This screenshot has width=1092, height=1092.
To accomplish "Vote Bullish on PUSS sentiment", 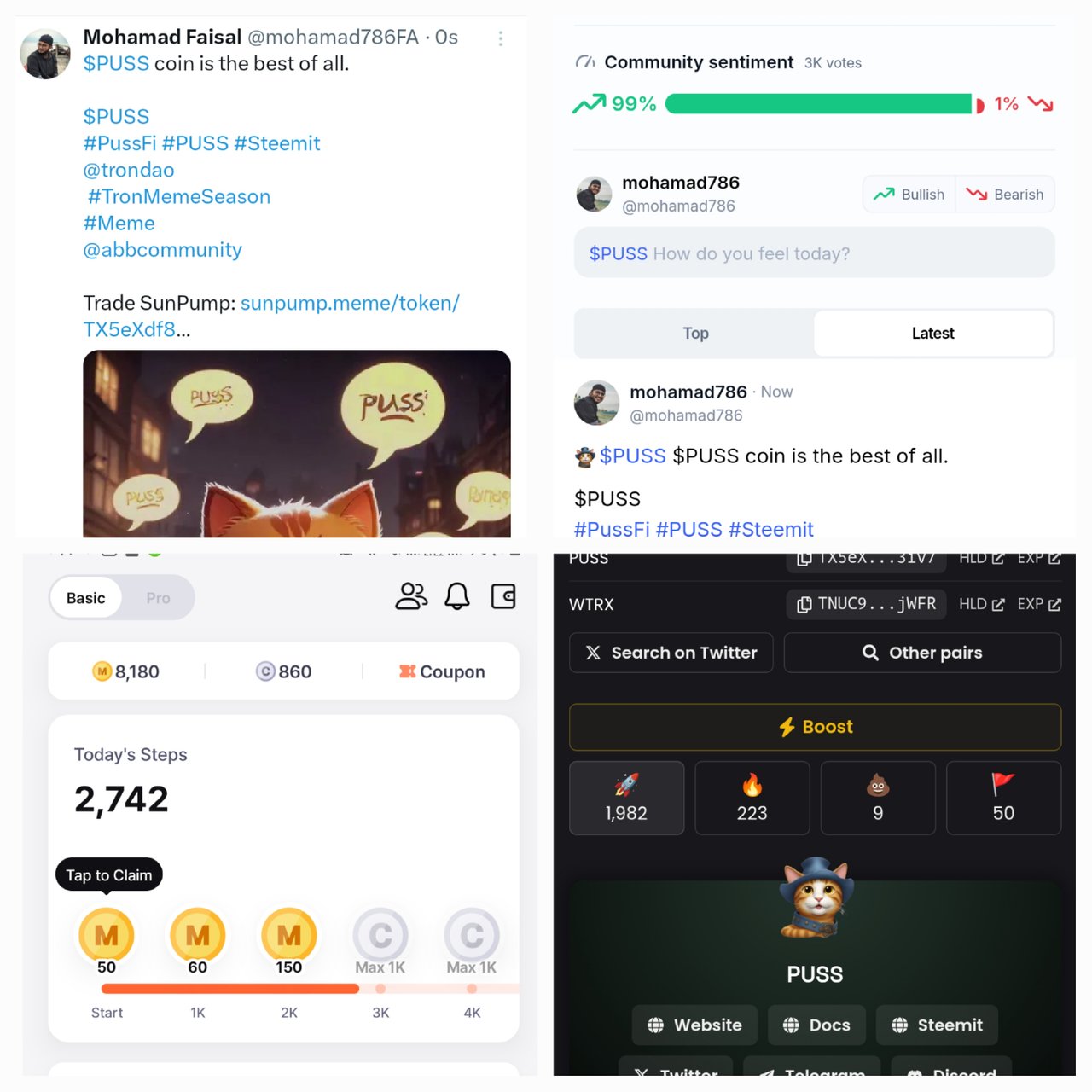I will point(909,195).
